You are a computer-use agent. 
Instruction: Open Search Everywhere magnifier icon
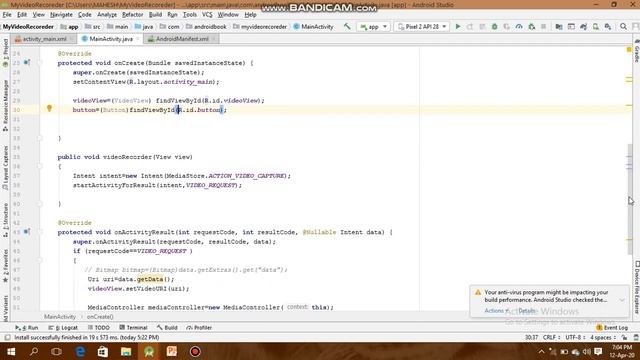623,27
